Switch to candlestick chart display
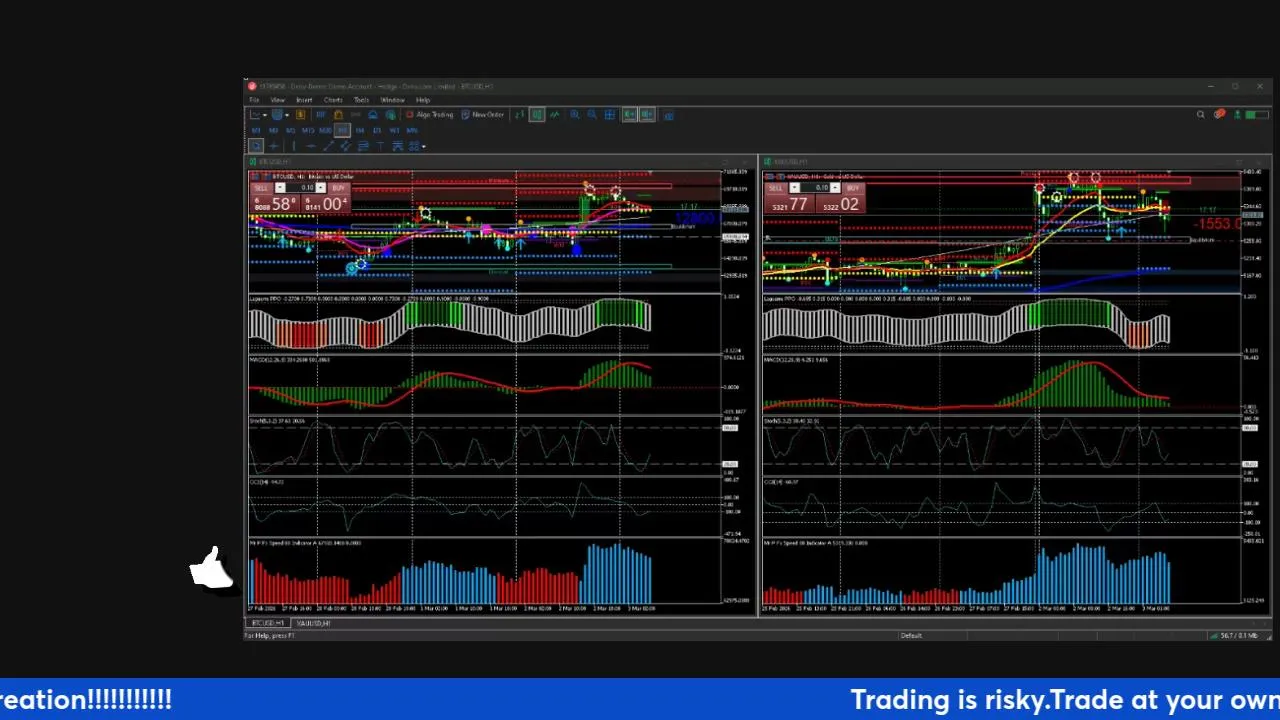1280x720 pixels. pos(537,115)
